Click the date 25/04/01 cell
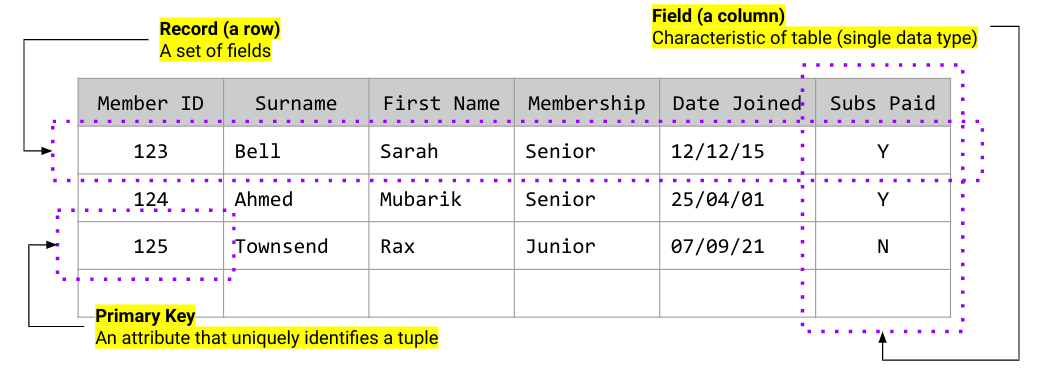This screenshot has width=1042, height=374. (738, 199)
